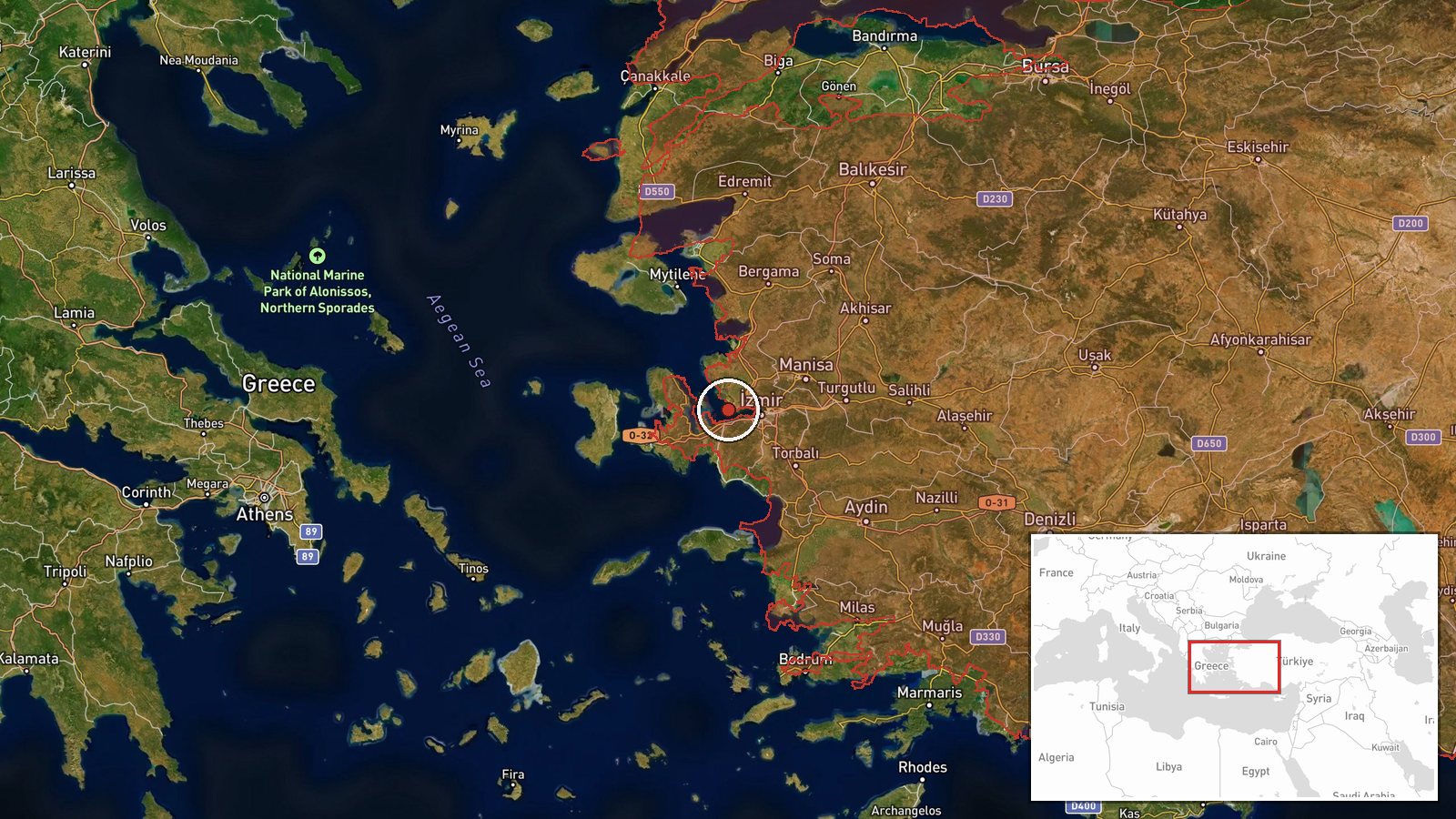Click the Aydın city label
Image resolution: width=1456 pixels, height=819 pixels.
click(x=866, y=508)
